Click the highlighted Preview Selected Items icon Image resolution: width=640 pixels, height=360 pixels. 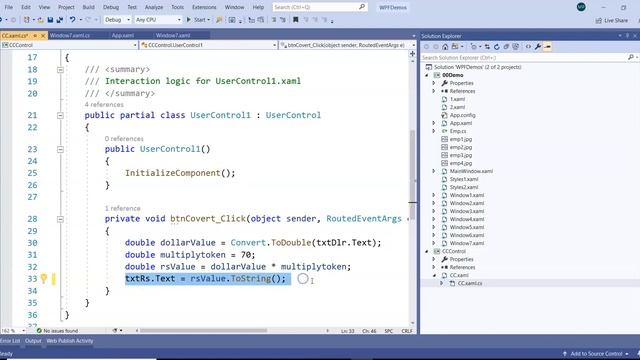548,47
